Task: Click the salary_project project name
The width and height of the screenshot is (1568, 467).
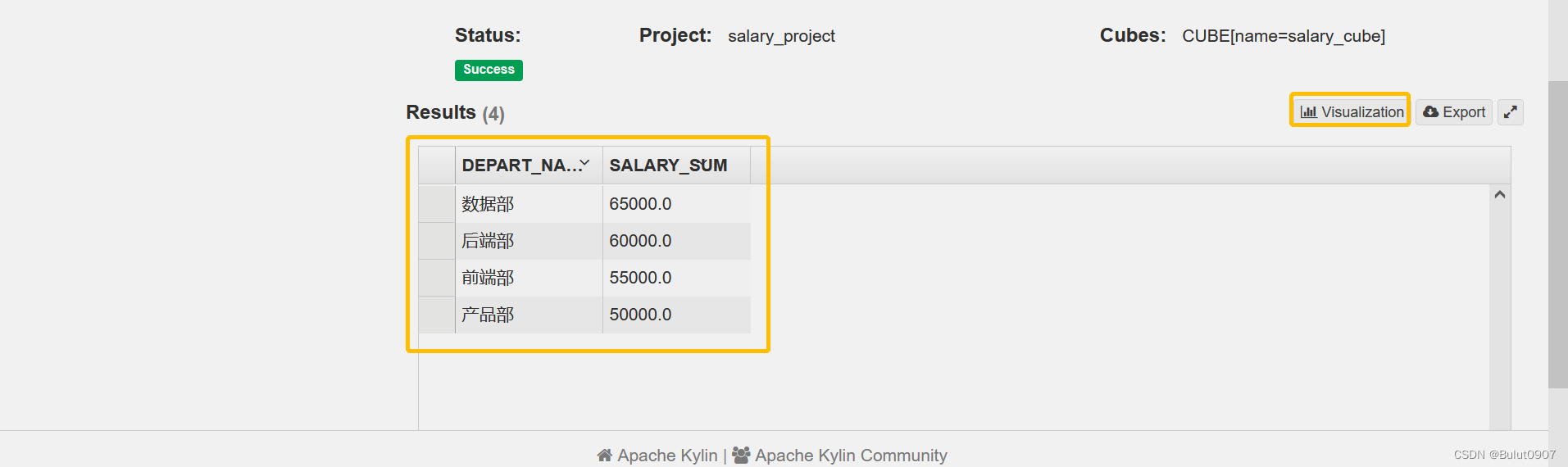Action: tap(781, 36)
